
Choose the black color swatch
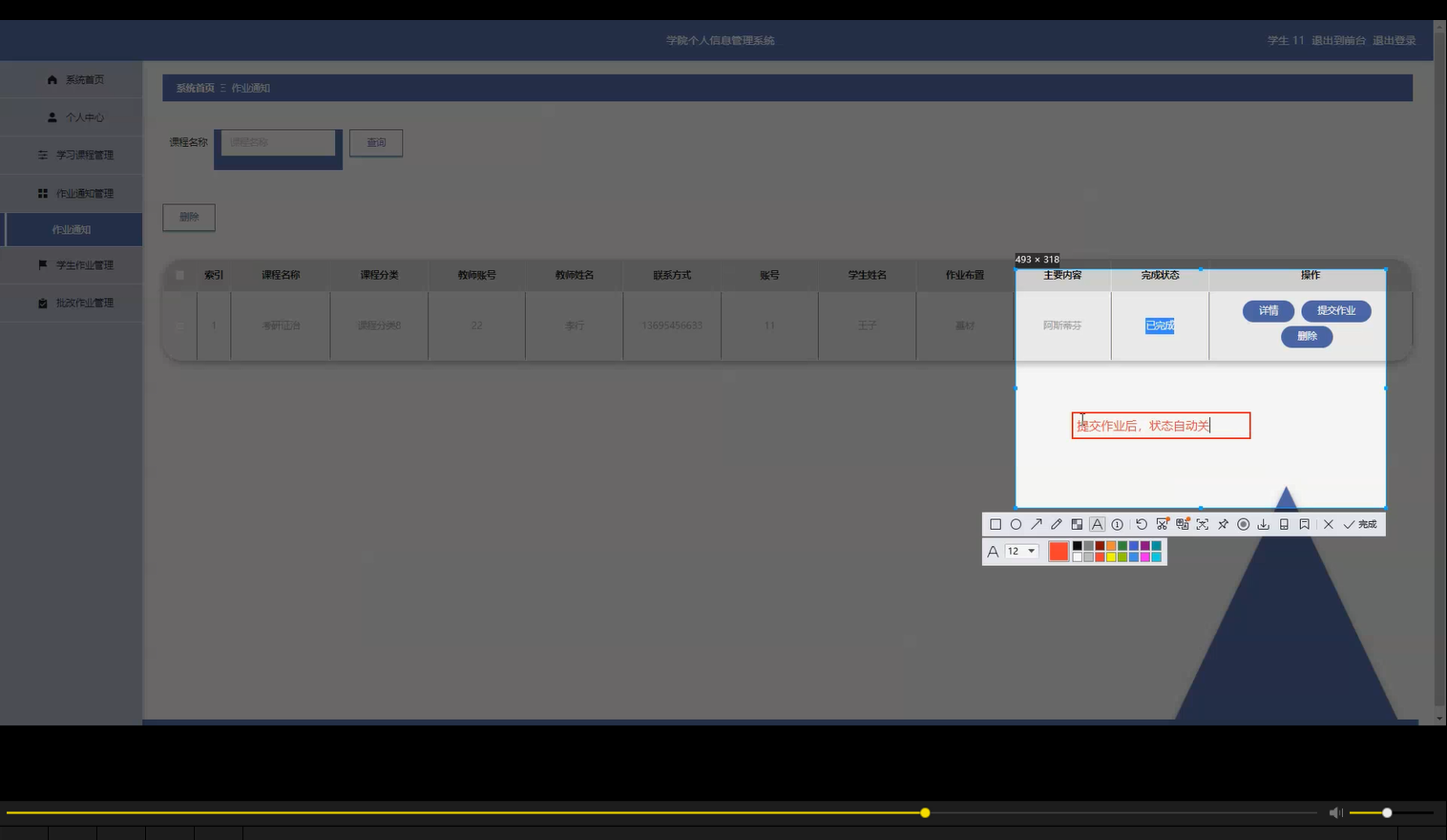coord(1078,546)
